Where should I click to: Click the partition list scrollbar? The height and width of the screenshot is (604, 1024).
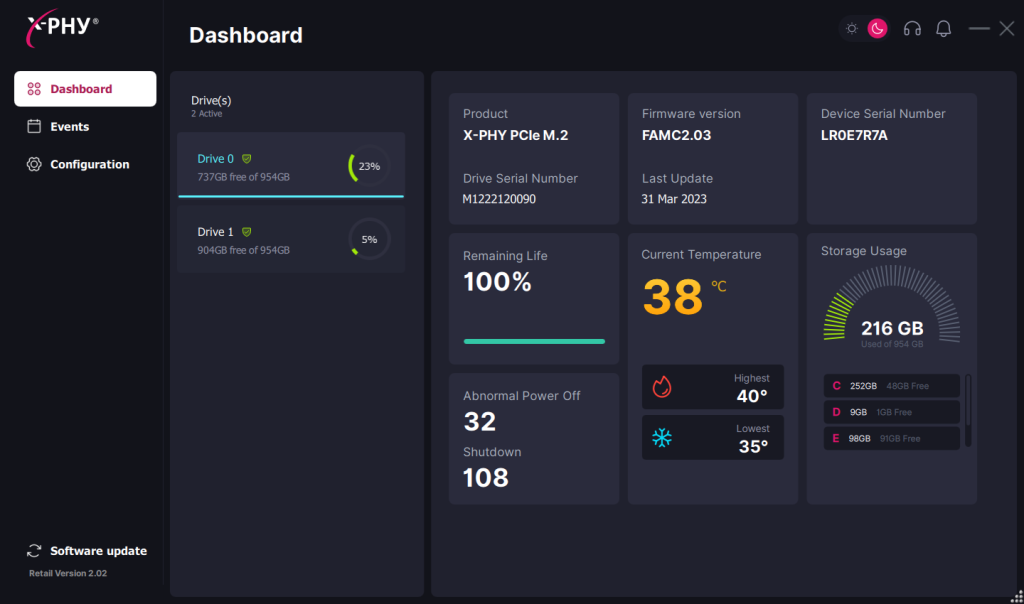pyautogui.click(x=967, y=410)
